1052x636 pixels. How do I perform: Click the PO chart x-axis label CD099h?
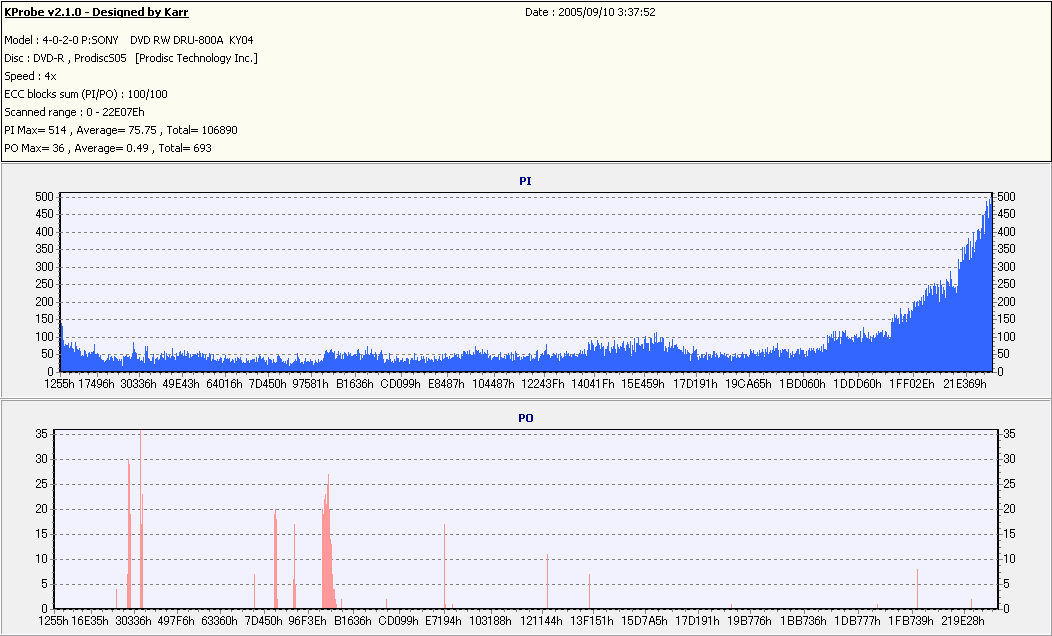pyautogui.click(x=399, y=621)
